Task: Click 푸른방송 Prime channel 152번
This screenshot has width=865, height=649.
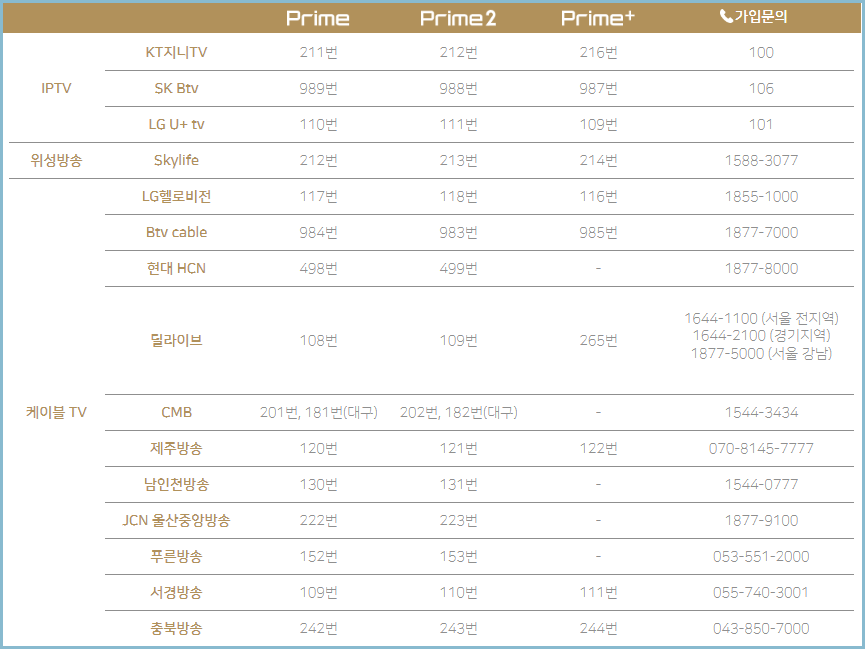Action: tap(319, 556)
